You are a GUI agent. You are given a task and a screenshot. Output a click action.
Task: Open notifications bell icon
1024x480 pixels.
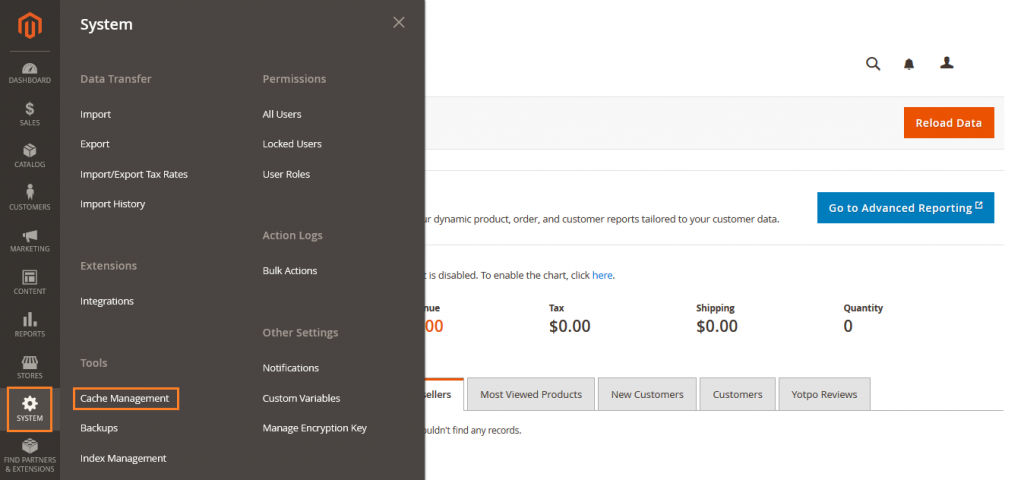tap(909, 64)
